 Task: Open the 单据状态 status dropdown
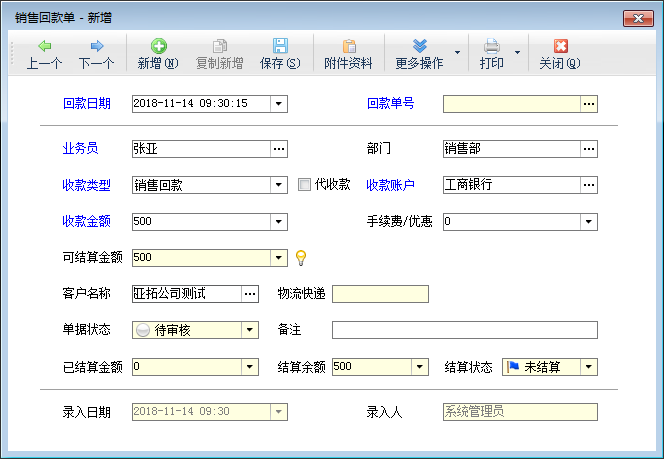tap(249, 331)
